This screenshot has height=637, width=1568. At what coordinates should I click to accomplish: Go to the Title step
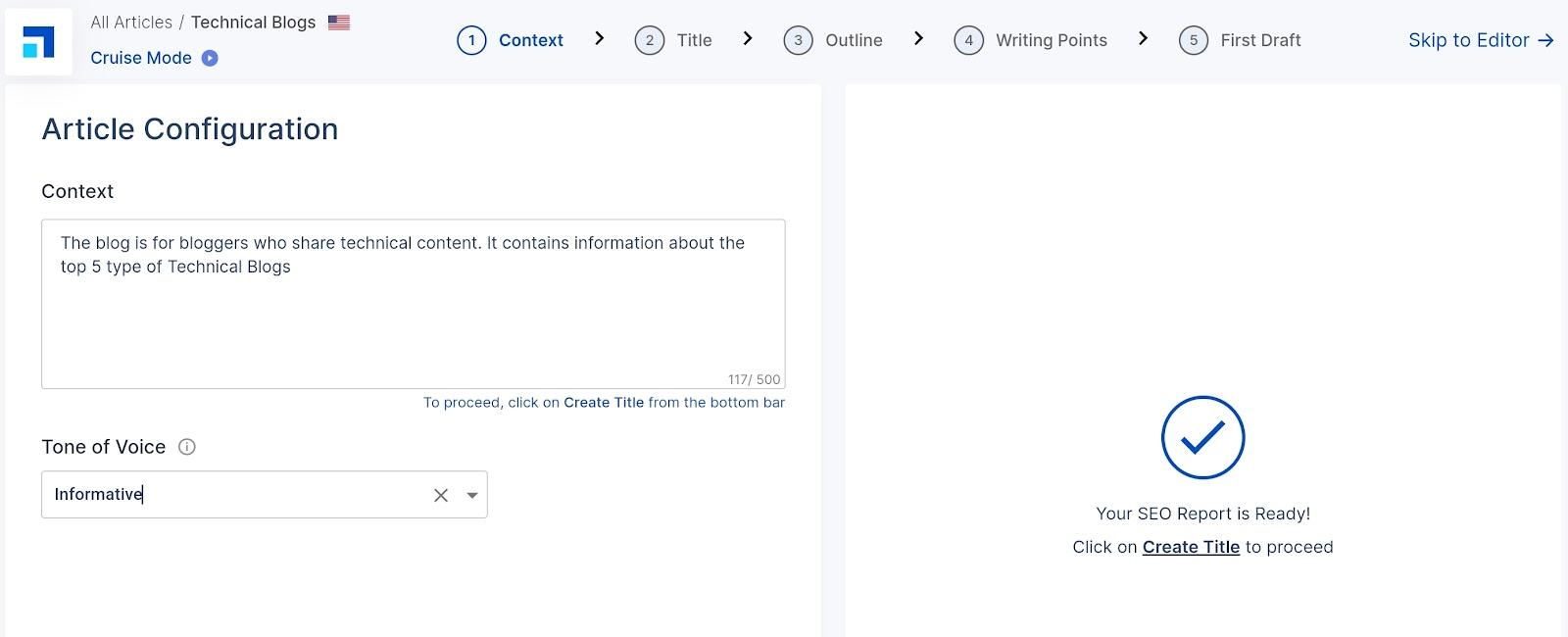tap(694, 40)
